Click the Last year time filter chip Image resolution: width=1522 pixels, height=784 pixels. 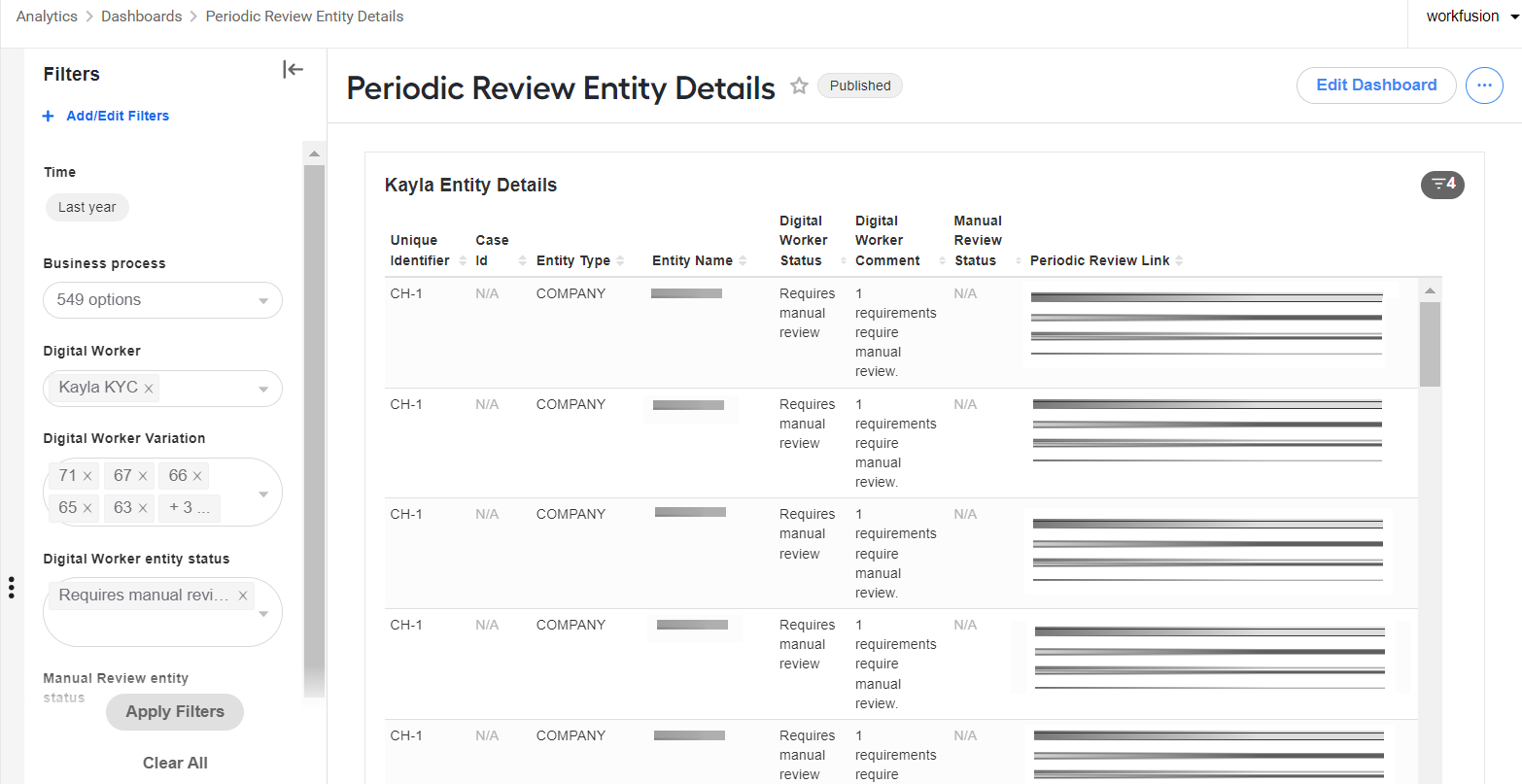(x=87, y=207)
